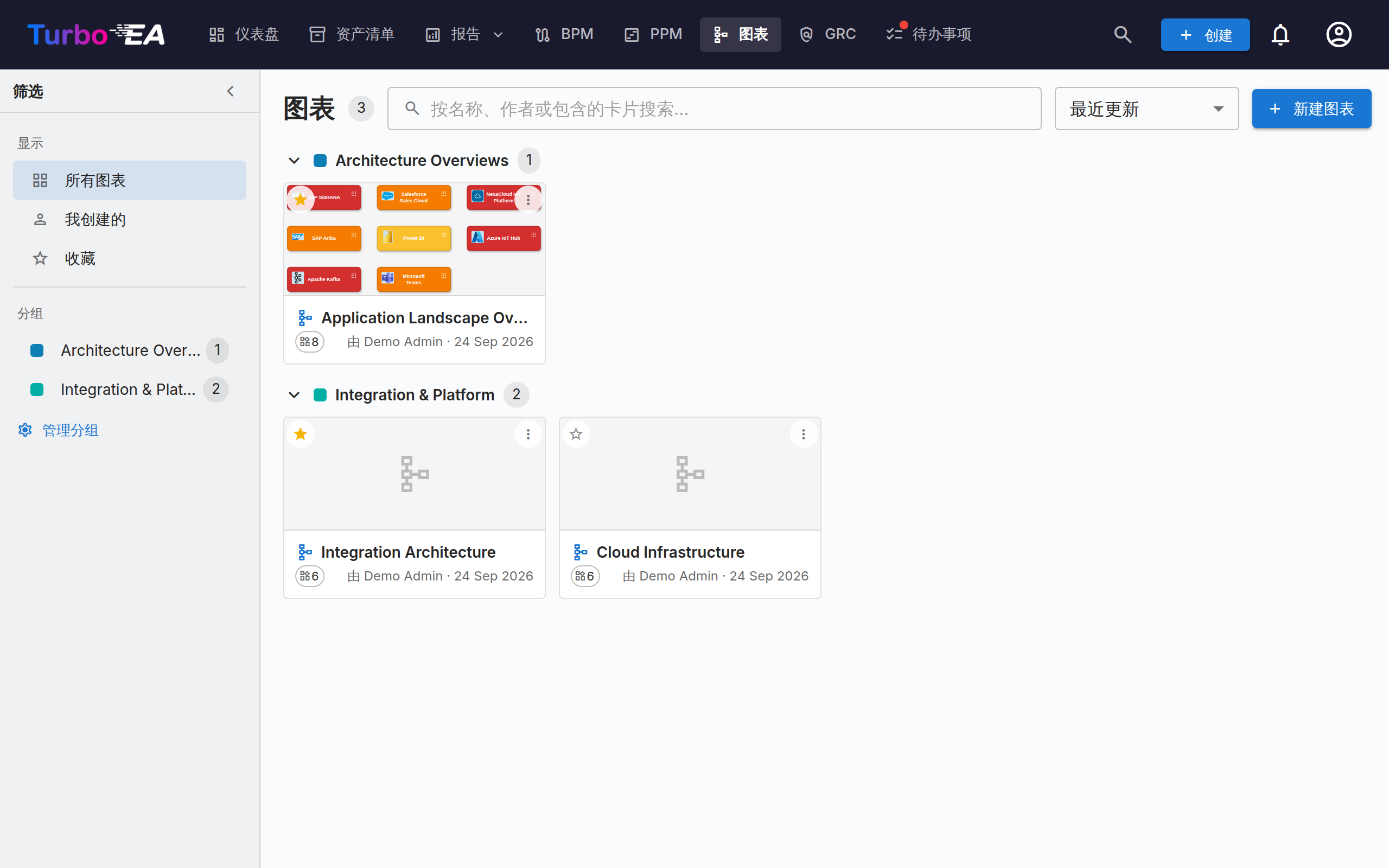Collapse the Integration & Platform group
Viewport: 1389px width, 868px height.
click(x=294, y=395)
